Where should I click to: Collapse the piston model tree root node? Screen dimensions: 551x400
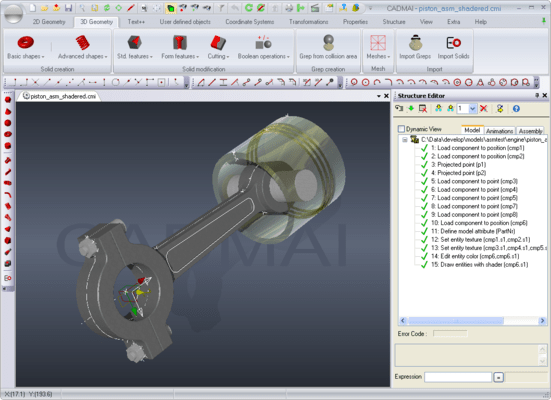[404, 140]
